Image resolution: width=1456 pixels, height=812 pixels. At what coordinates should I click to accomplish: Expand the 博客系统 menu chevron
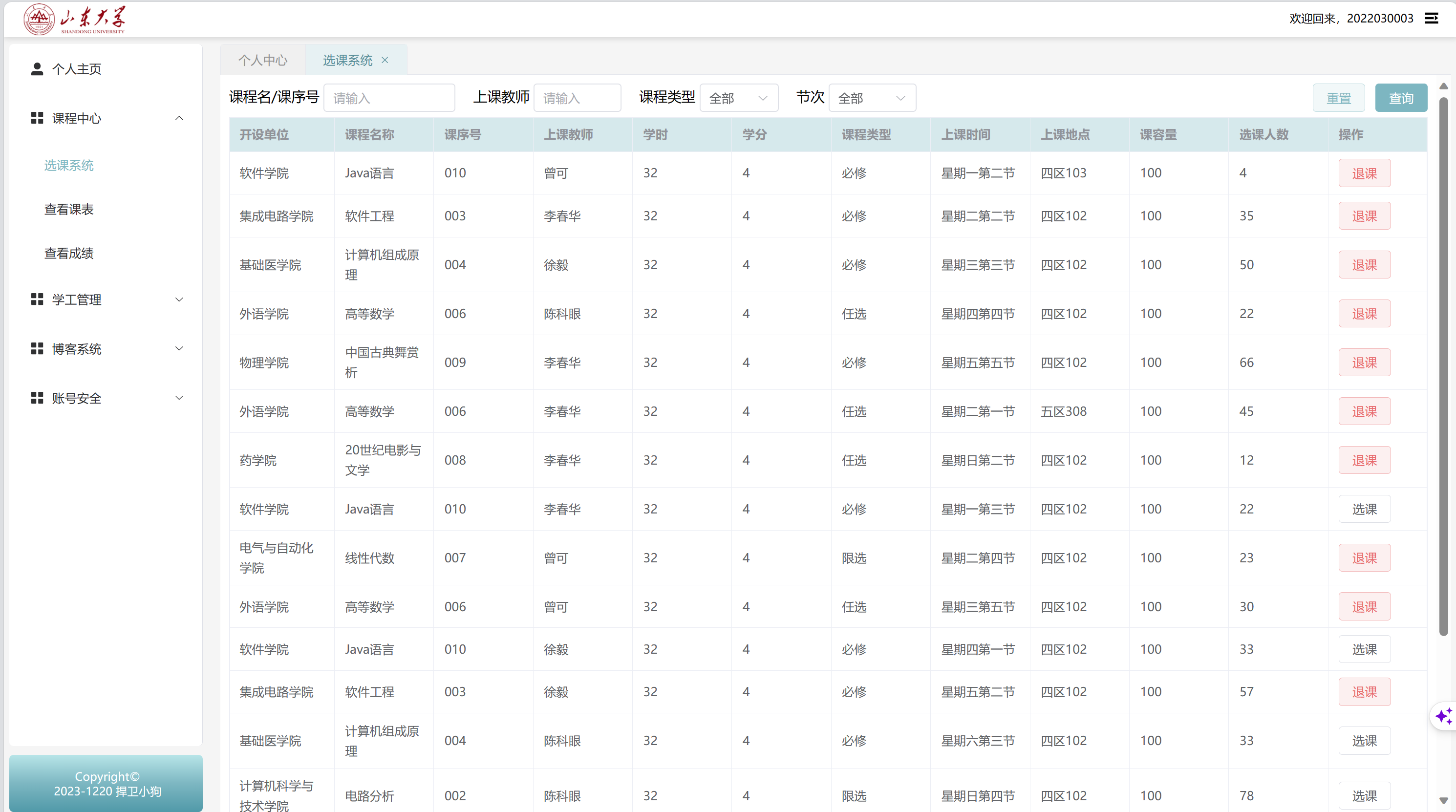[x=179, y=349]
